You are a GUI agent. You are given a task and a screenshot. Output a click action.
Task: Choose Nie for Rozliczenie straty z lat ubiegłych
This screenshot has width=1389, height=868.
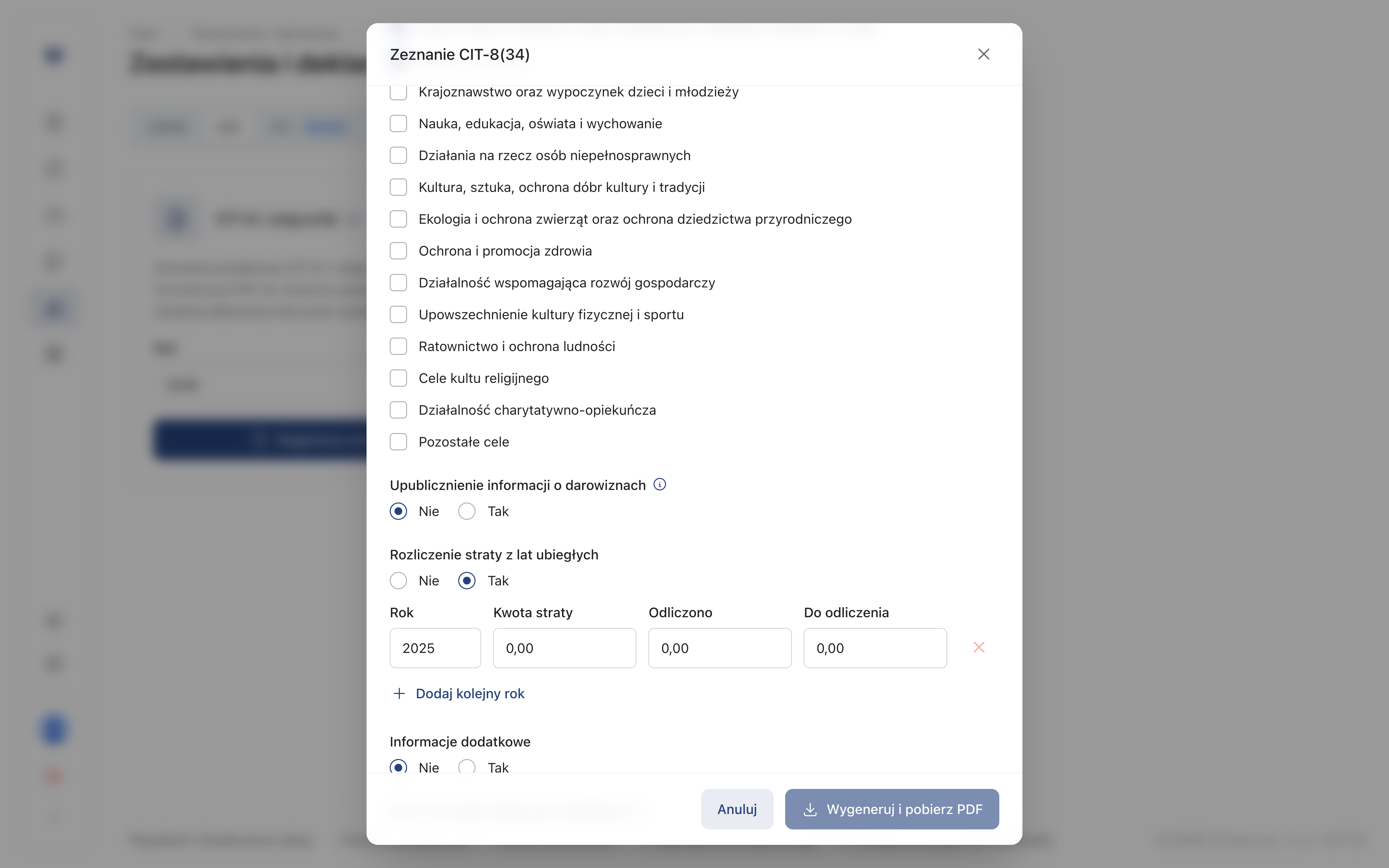coord(398,581)
